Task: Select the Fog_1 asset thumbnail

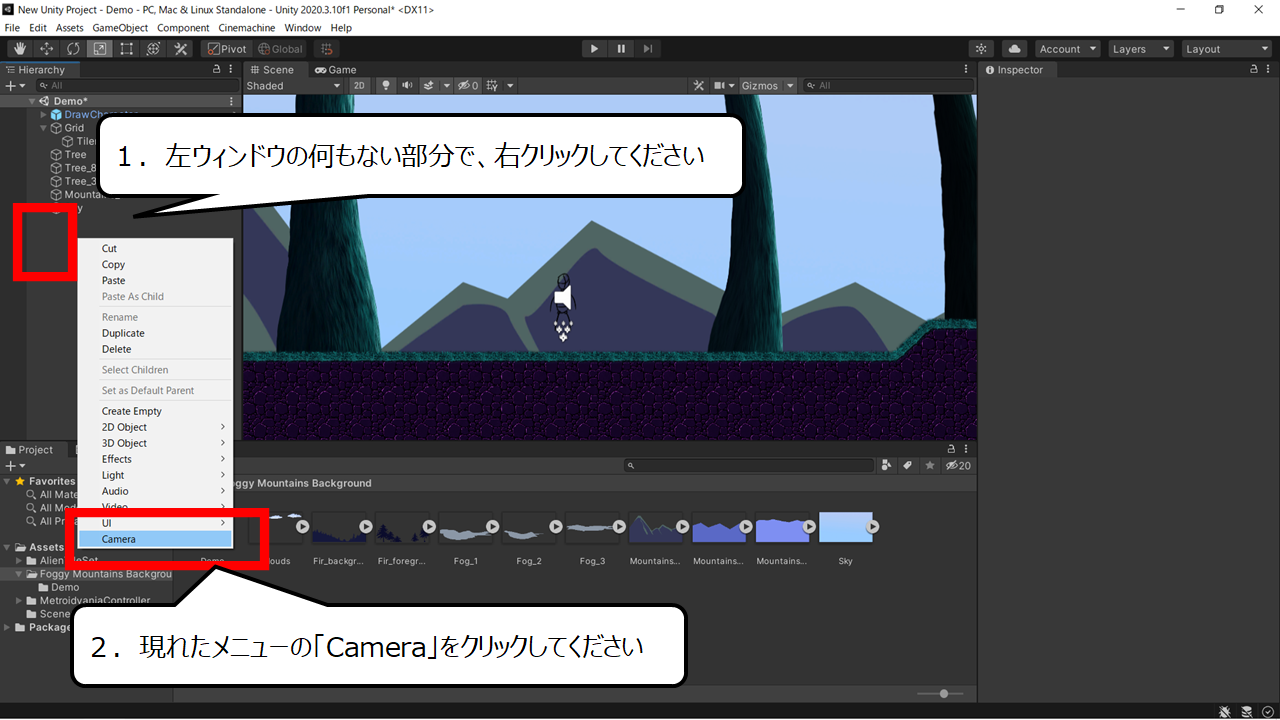Action: click(466, 528)
